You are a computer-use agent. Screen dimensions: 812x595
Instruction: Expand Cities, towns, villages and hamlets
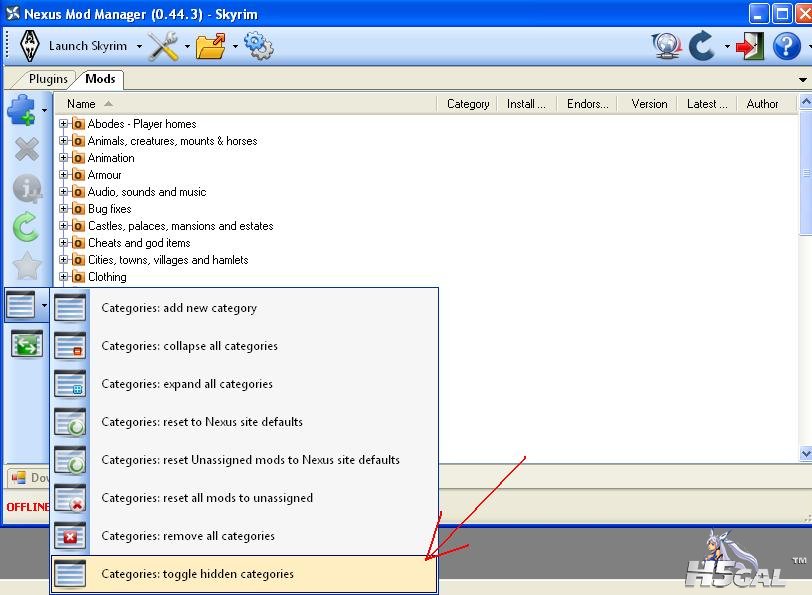click(64, 259)
